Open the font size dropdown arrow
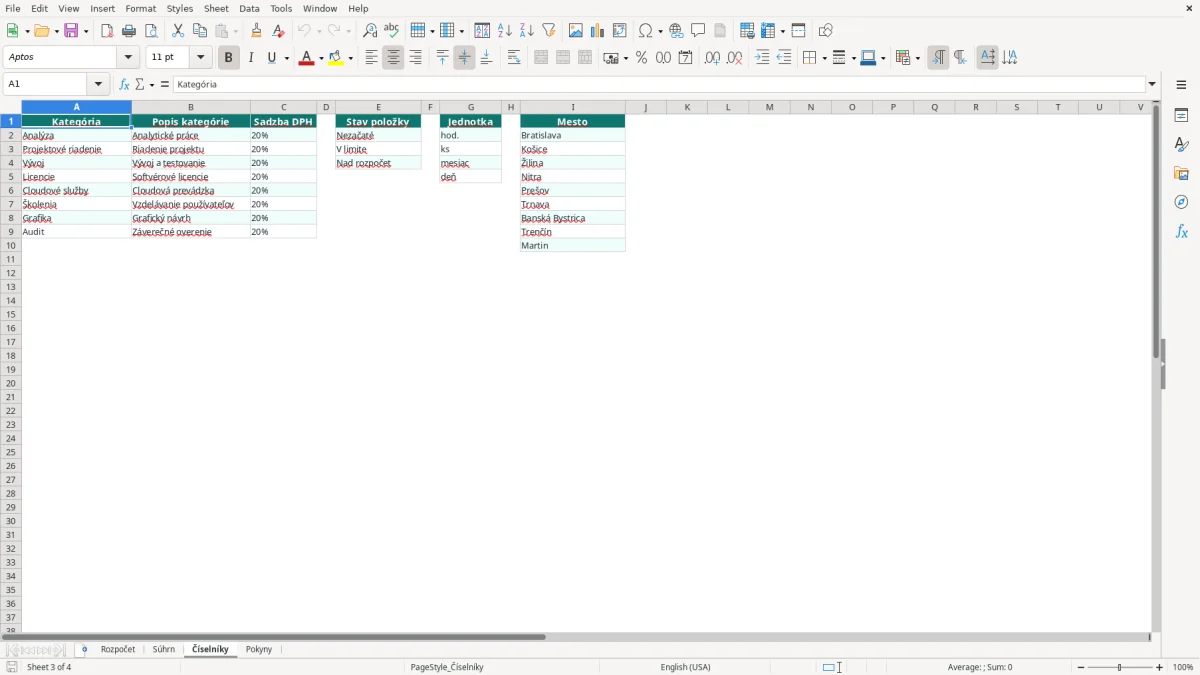Image resolution: width=1200 pixels, height=675 pixels. coord(200,58)
